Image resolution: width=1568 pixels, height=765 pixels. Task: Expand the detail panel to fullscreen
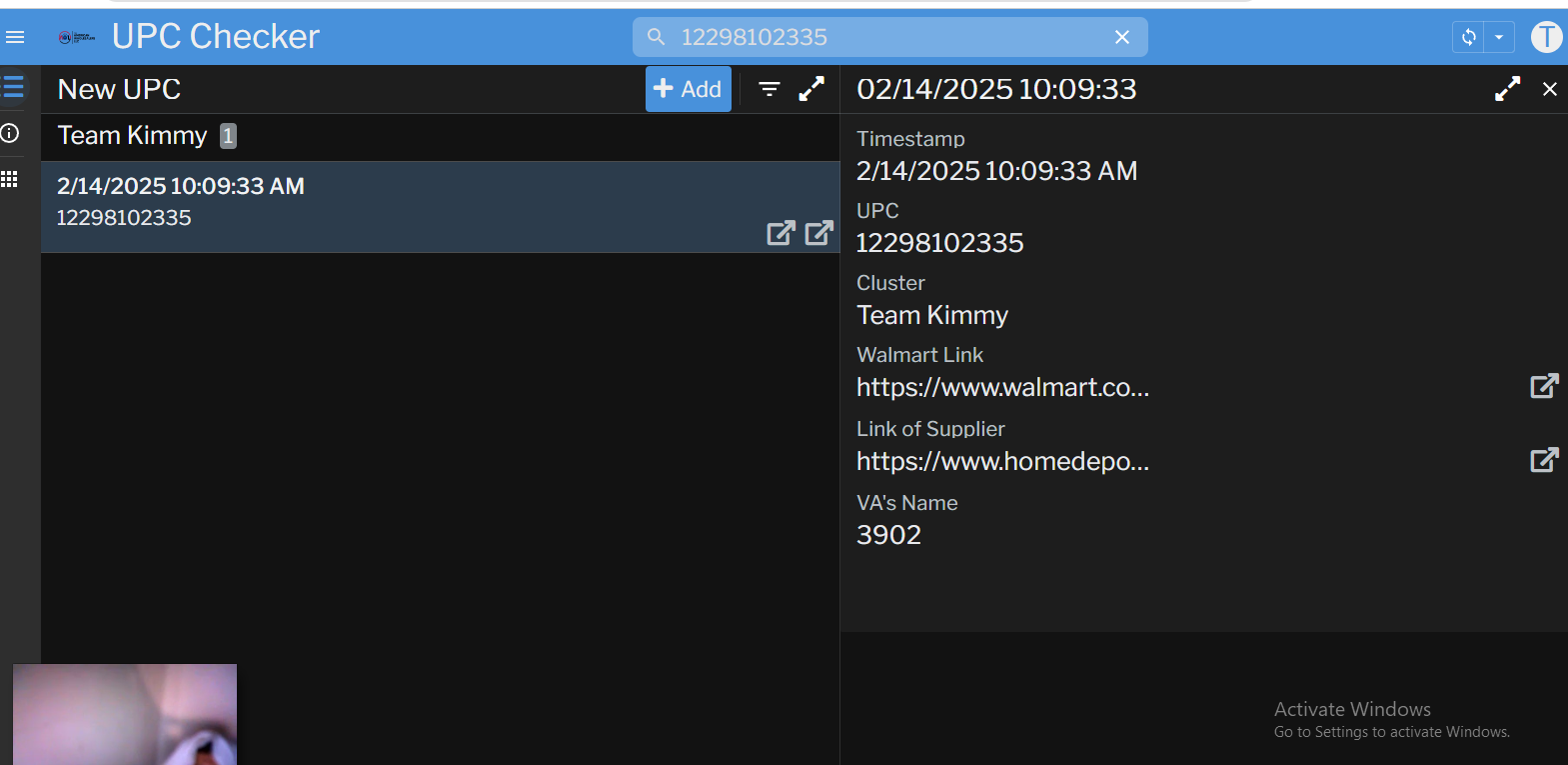click(x=1508, y=89)
